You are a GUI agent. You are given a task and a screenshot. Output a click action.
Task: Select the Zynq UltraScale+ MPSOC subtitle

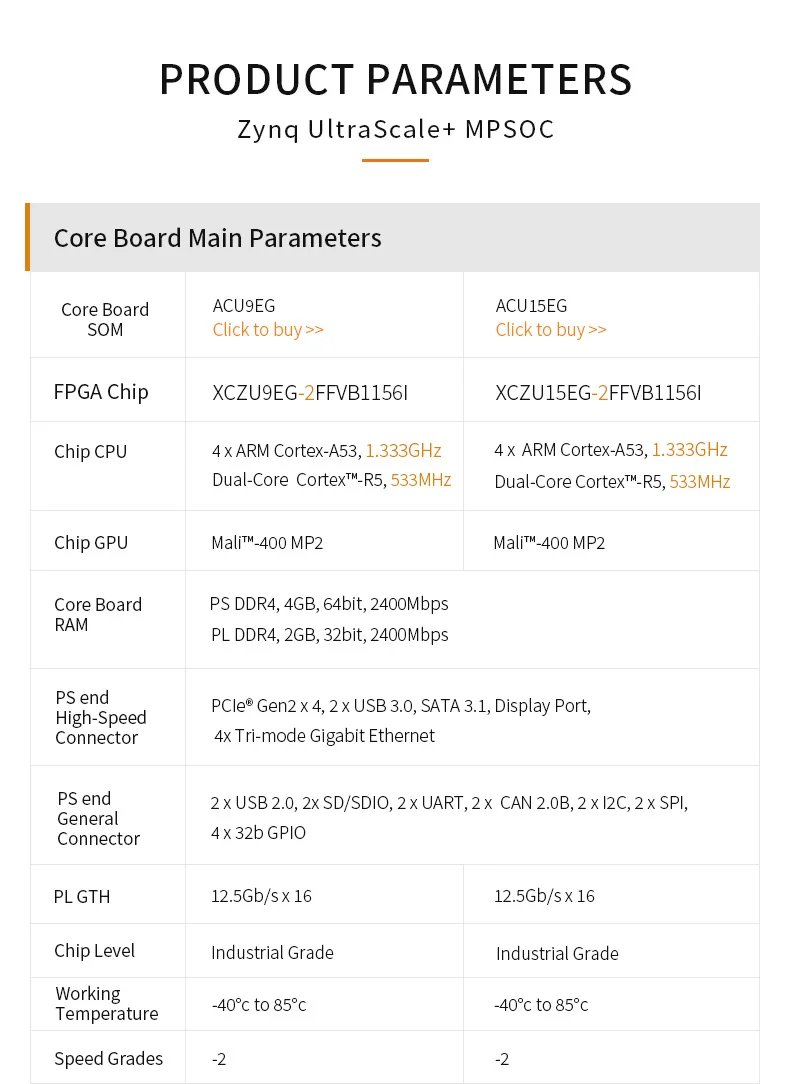point(395,130)
